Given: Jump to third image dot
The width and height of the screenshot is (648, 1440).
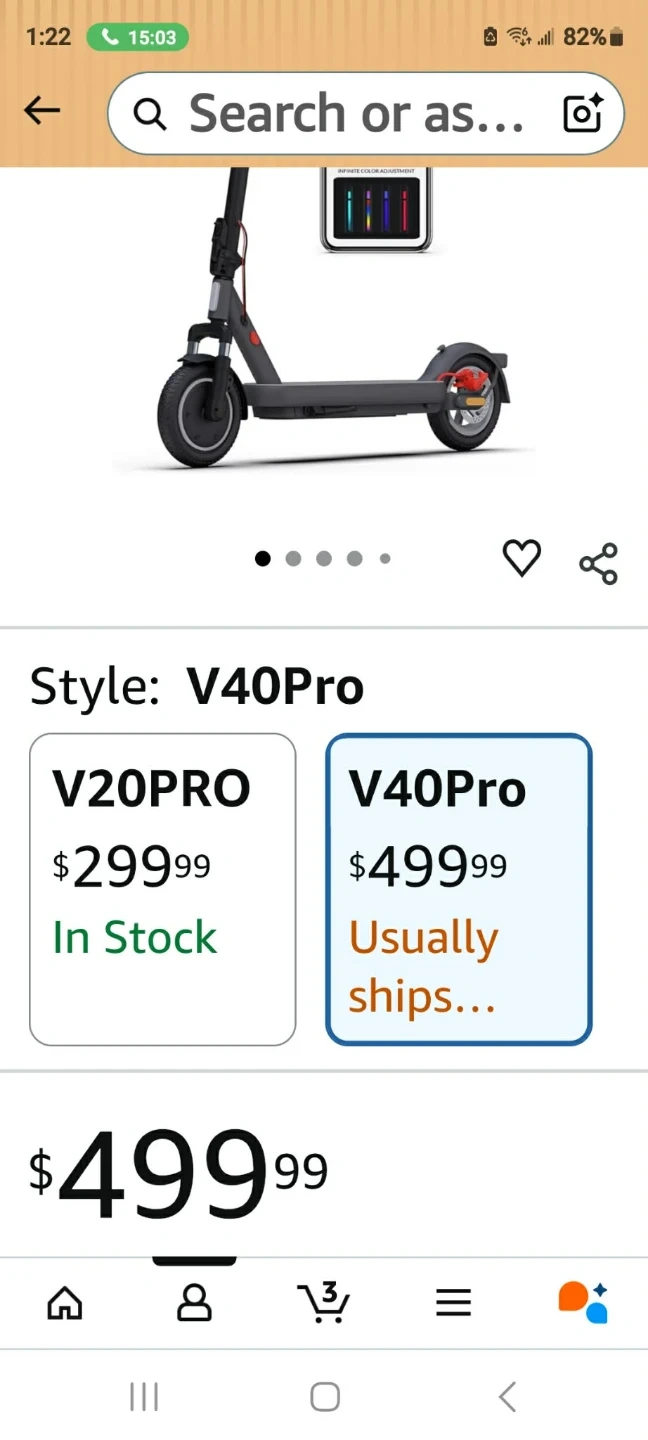Looking at the screenshot, I should click(x=324, y=559).
